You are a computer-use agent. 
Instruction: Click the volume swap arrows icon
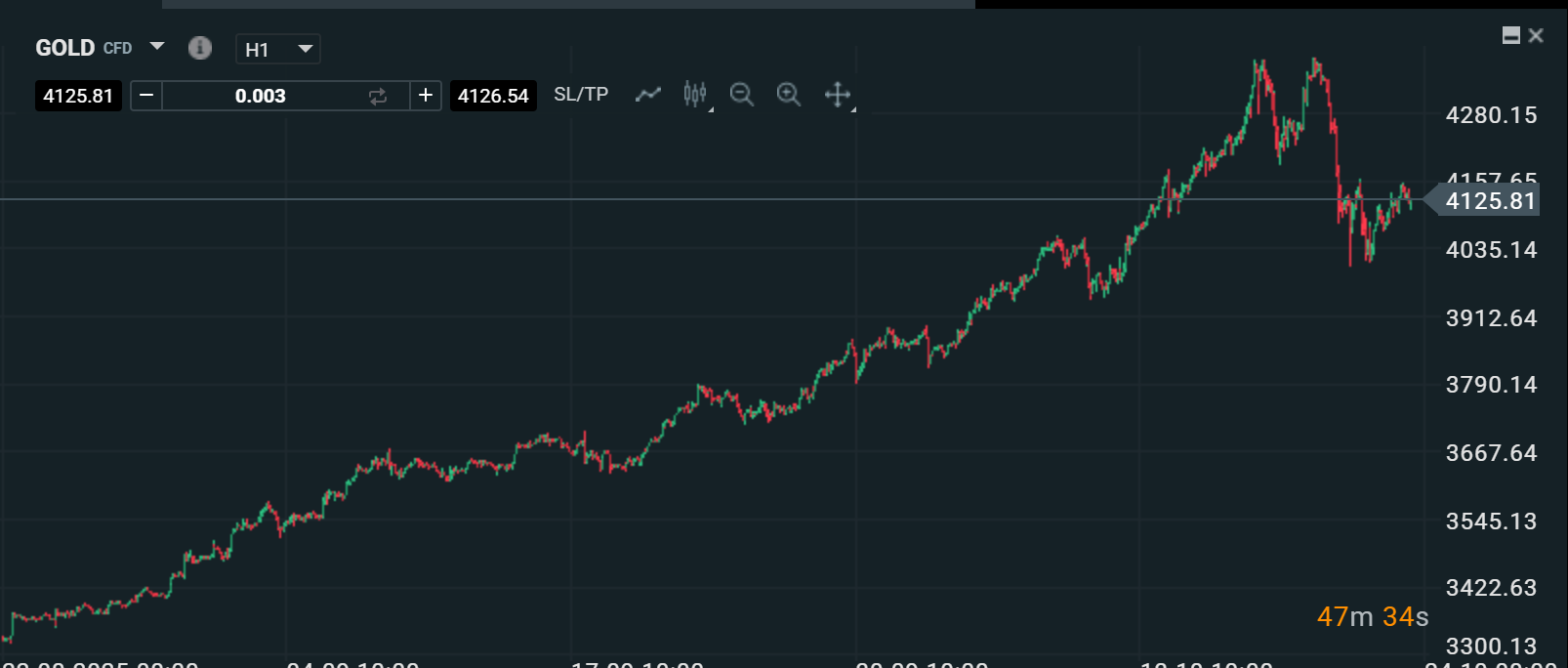(x=378, y=96)
